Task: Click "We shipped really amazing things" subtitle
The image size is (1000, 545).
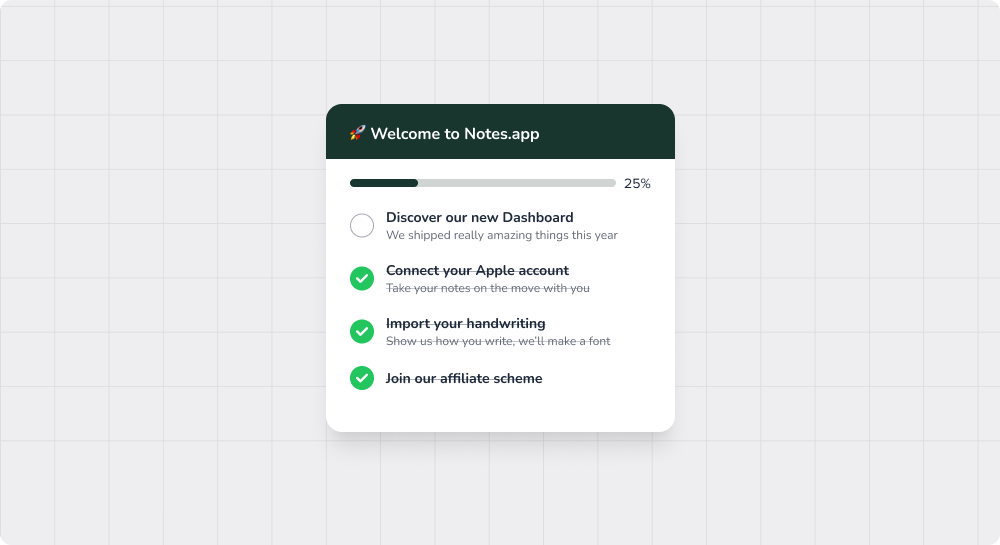Action: [502, 235]
